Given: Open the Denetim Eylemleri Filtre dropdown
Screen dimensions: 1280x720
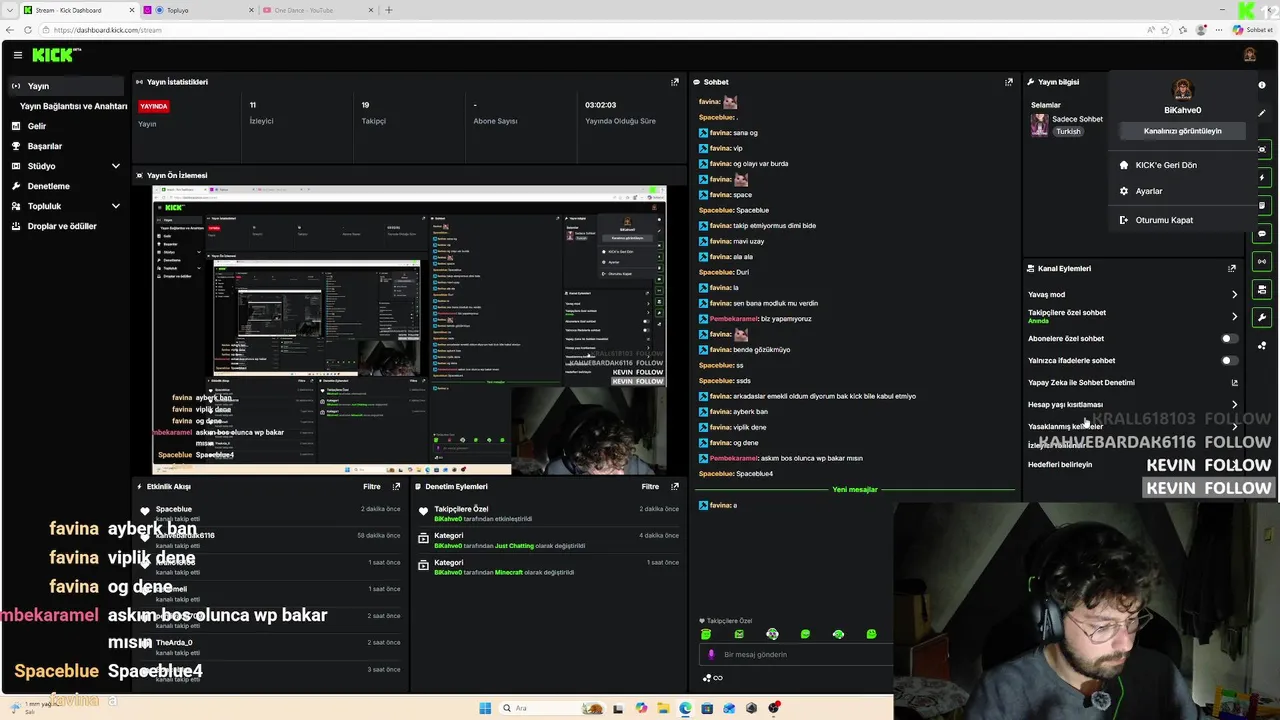Looking at the screenshot, I should coord(650,486).
